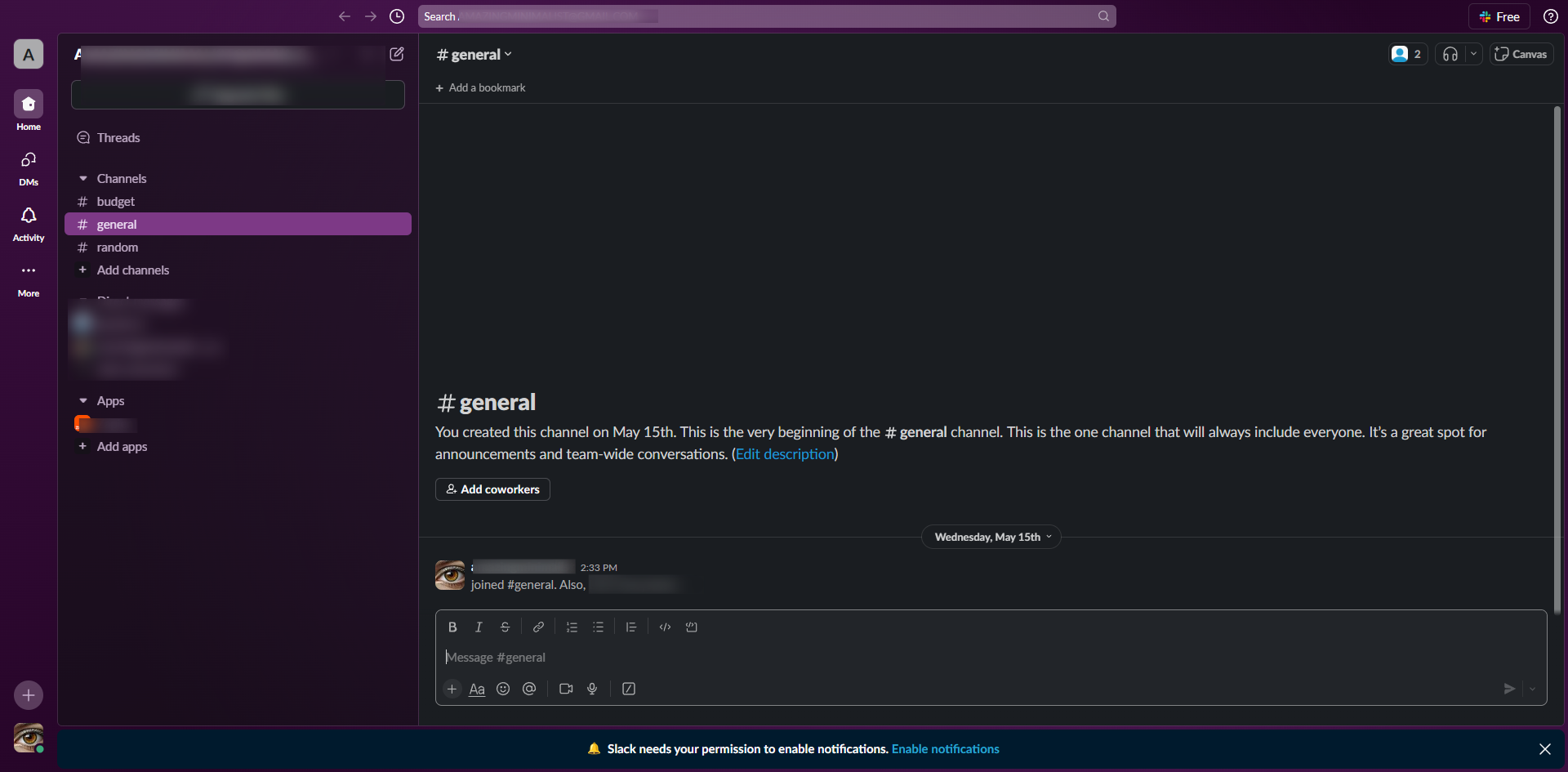Open the help question mark icon
Screen dimensions: 1568x772
pos(1550,16)
